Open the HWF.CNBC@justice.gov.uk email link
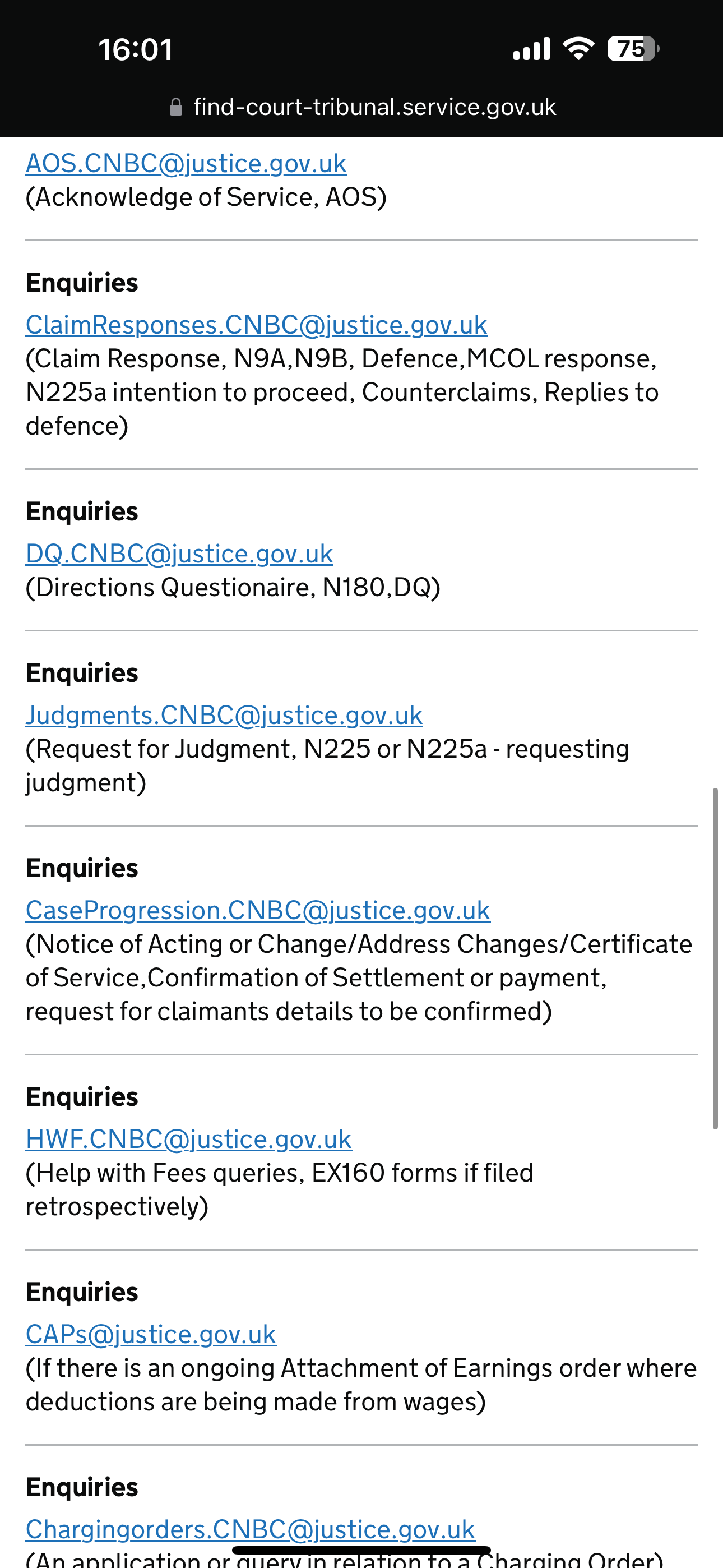The image size is (723, 1568). (189, 1139)
